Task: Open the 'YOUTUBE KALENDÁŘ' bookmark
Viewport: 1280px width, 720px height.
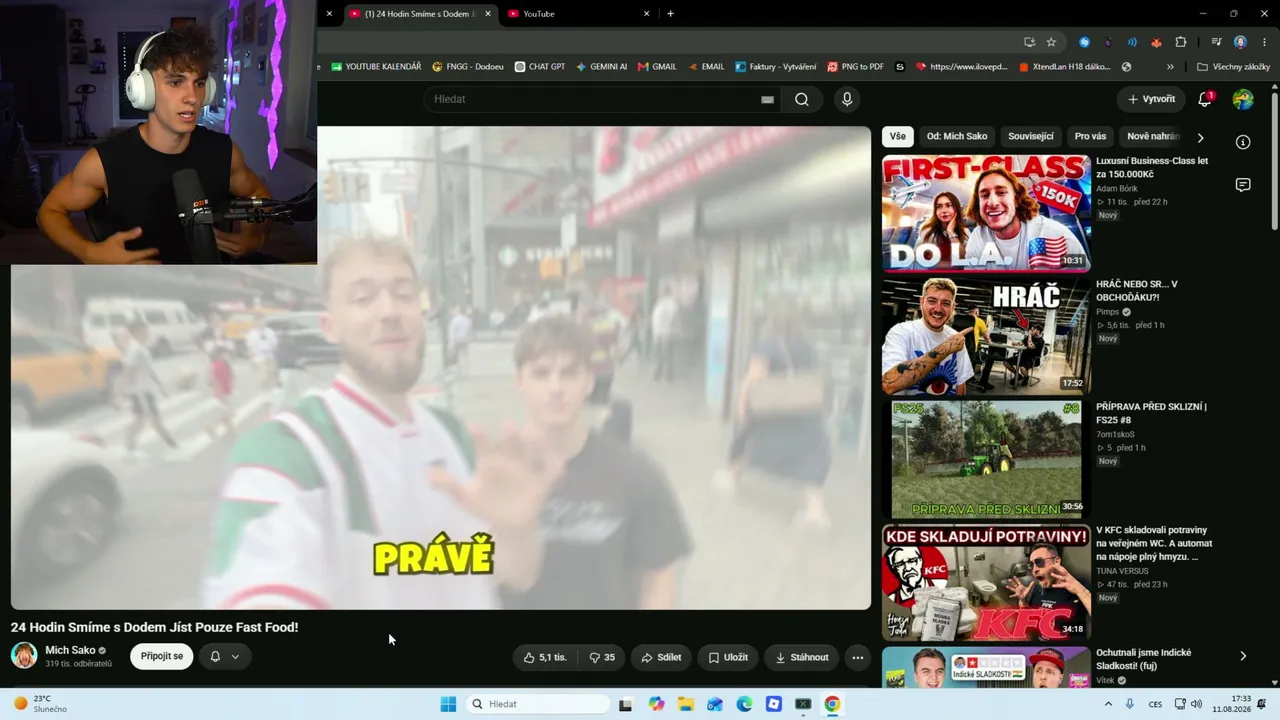Action: (376, 67)
